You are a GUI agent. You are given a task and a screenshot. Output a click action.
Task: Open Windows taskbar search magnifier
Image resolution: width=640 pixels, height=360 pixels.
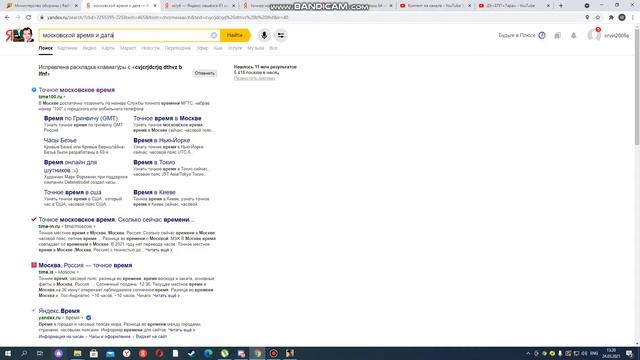pyautogui.click(x=24, y=353)
